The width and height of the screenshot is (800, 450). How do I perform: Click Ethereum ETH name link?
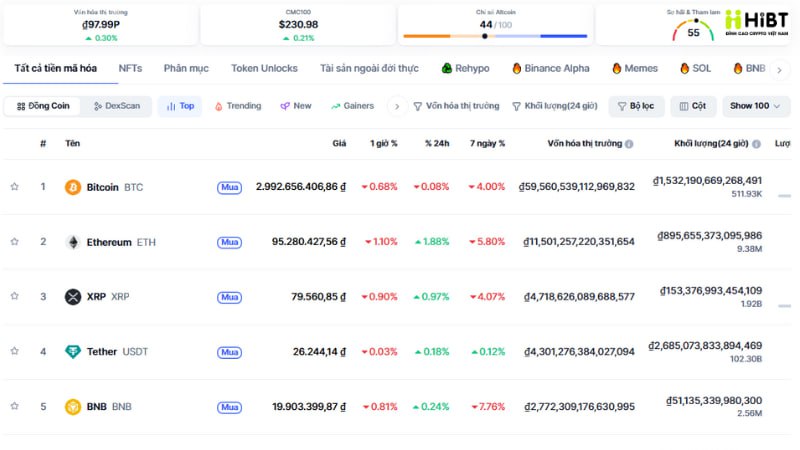121,242
